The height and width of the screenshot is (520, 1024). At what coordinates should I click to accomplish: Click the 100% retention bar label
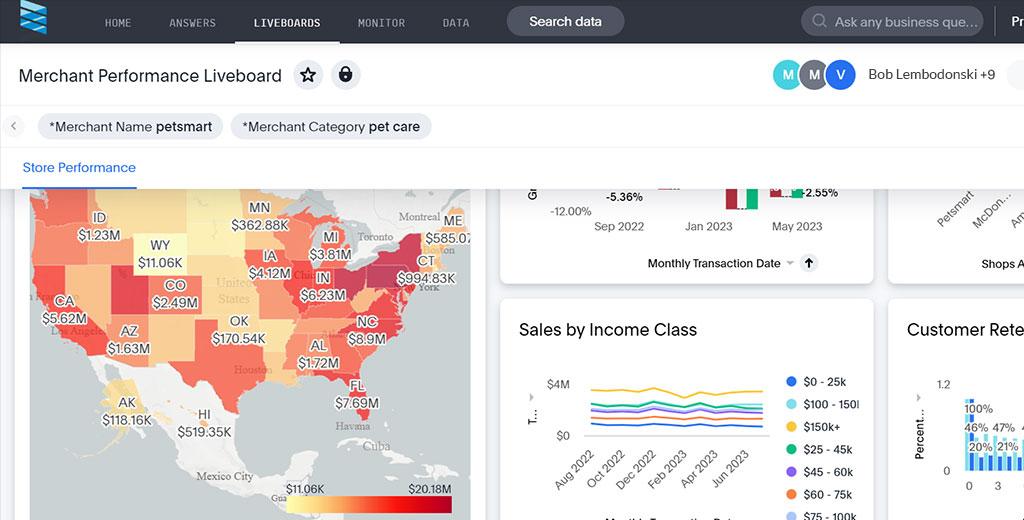tap(978, 409)
